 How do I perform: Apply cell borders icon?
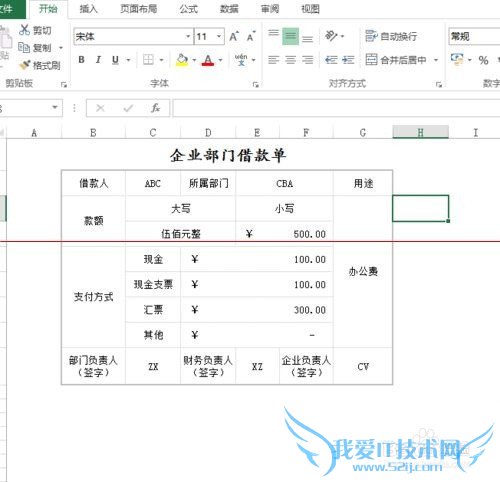148,60
